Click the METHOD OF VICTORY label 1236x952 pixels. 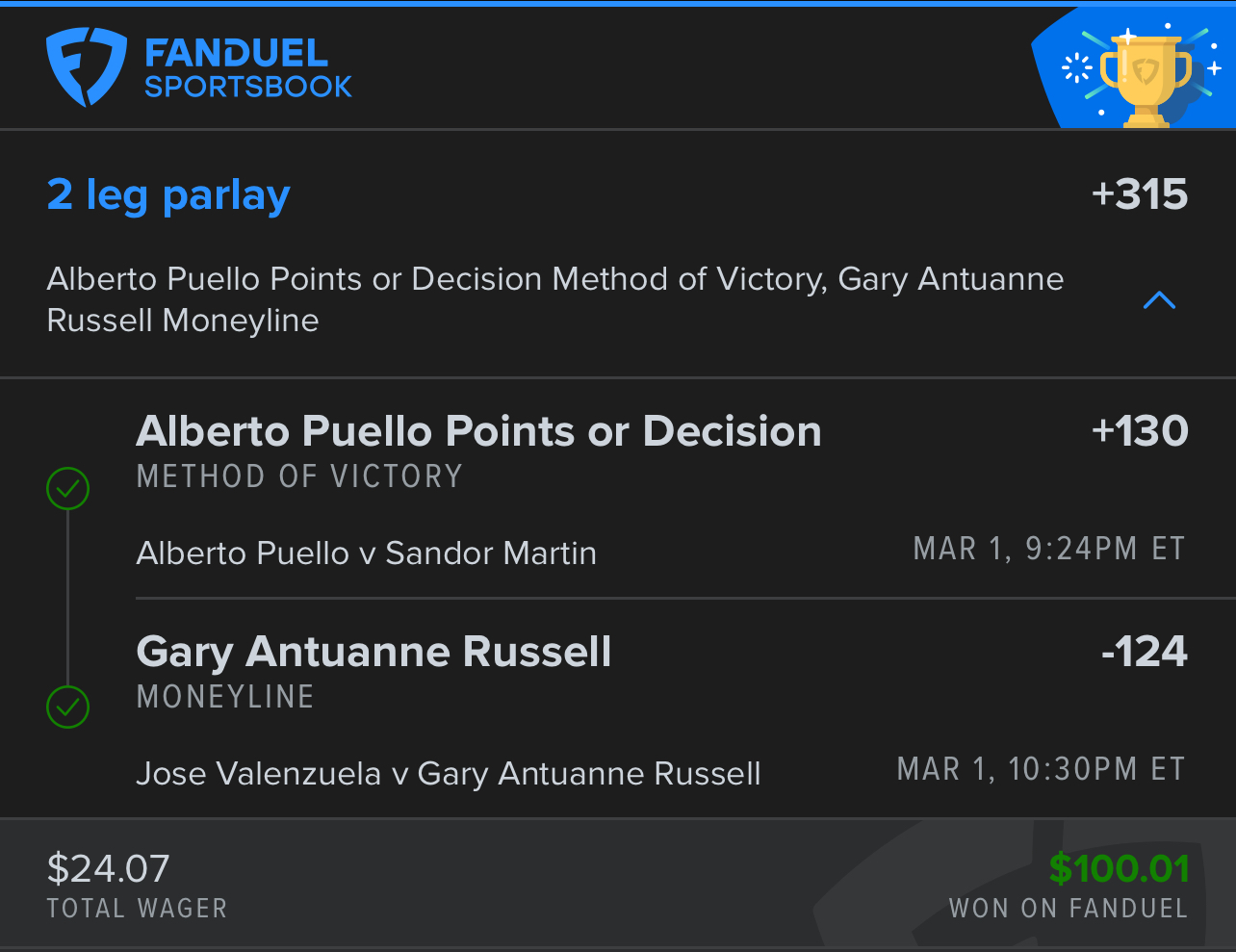pyautogui.click(x=299, y=476)
